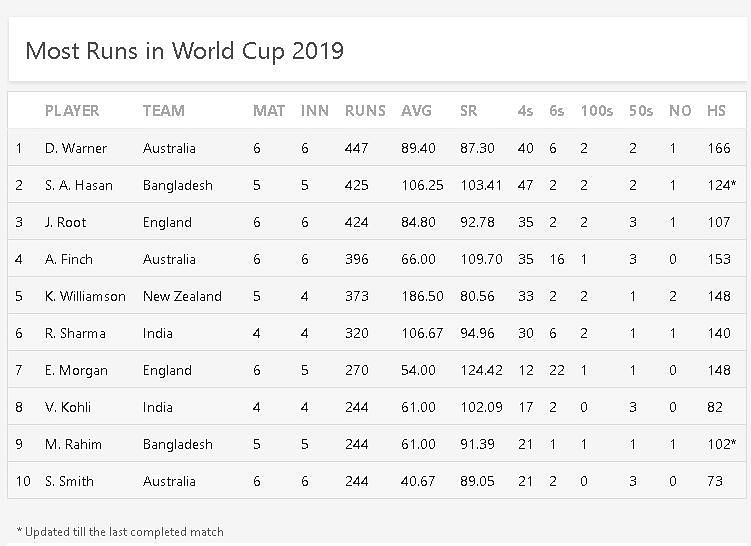The width and height of the screenshot is (751, 546).
Task: Select A. Finch player name
Action: pyautogui.click(x=69, y=259)
